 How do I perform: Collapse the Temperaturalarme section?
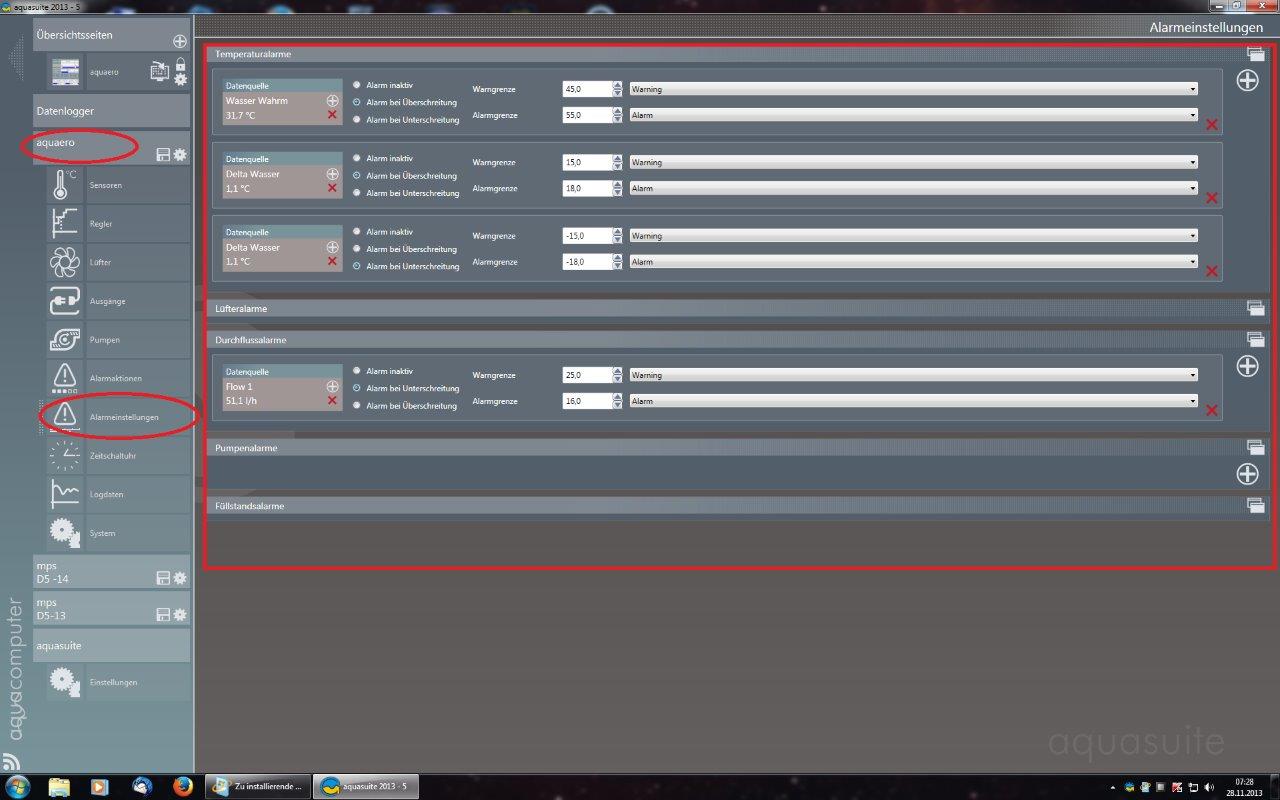click(1255, 54)
